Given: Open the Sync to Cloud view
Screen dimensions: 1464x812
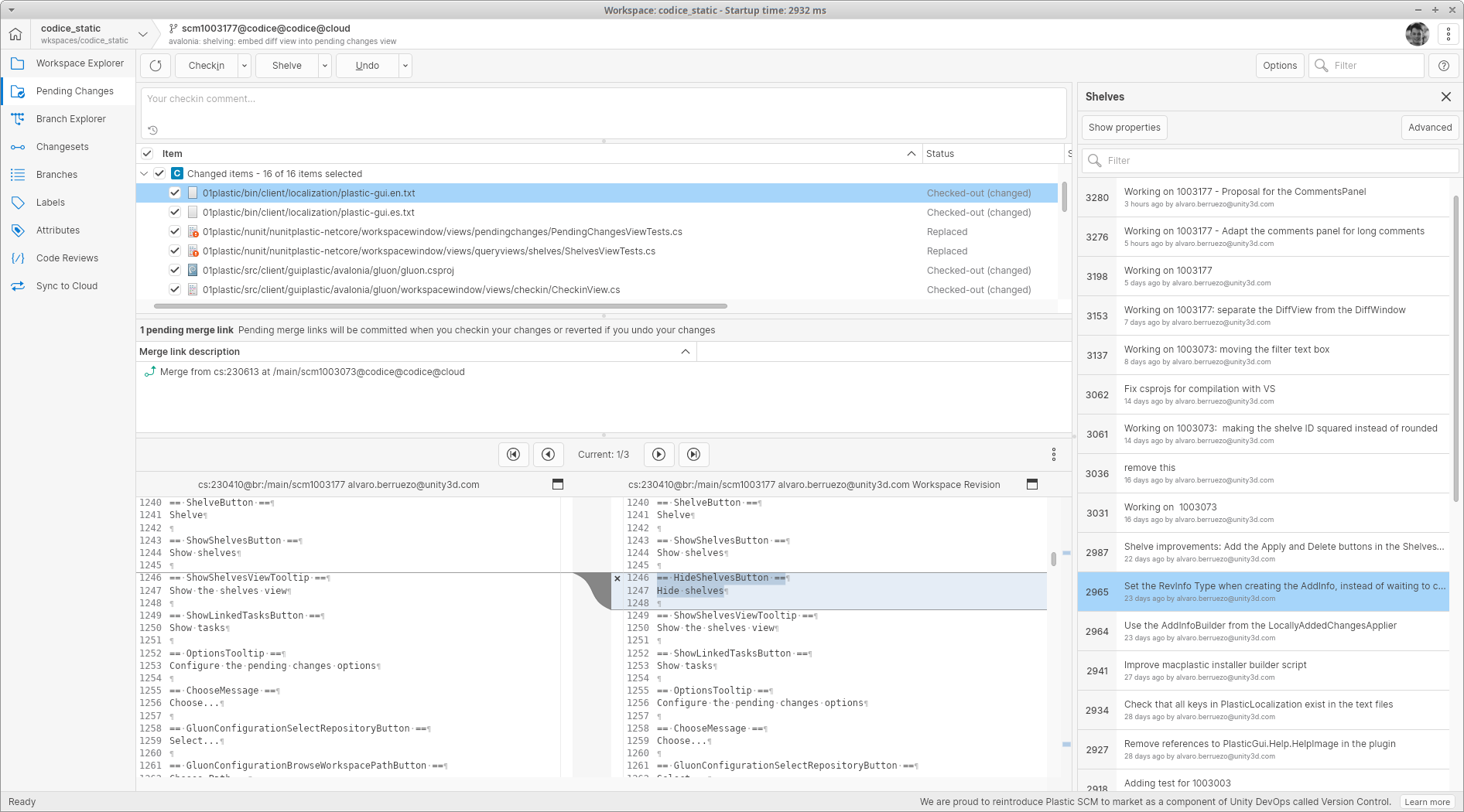Looking at the screenshot, I should 67,285.
